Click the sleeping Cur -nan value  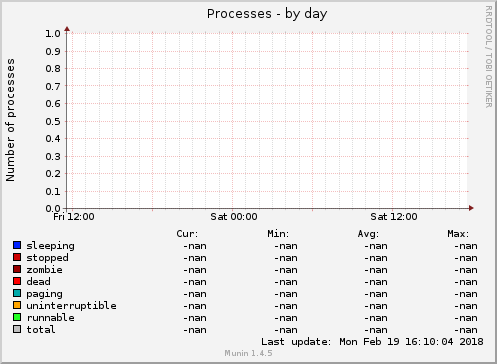click(195, 246)
